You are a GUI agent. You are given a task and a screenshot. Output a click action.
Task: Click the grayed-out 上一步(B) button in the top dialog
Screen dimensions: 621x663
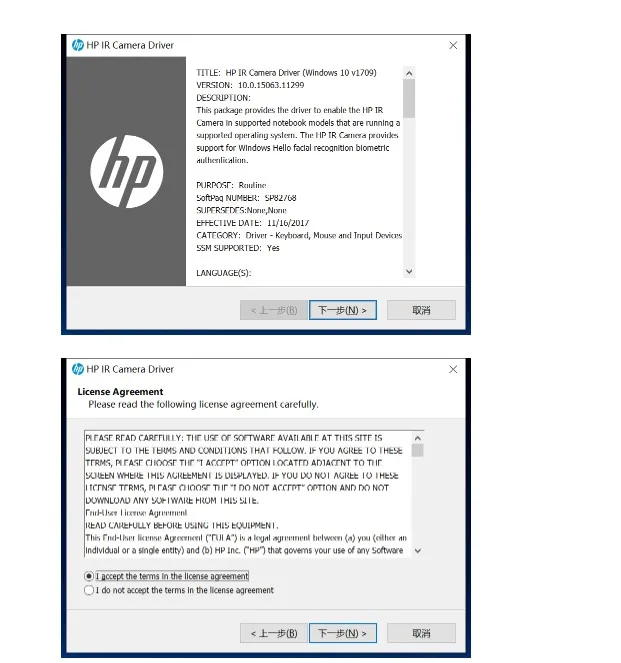pyautogui.click(x=274, y=310)
